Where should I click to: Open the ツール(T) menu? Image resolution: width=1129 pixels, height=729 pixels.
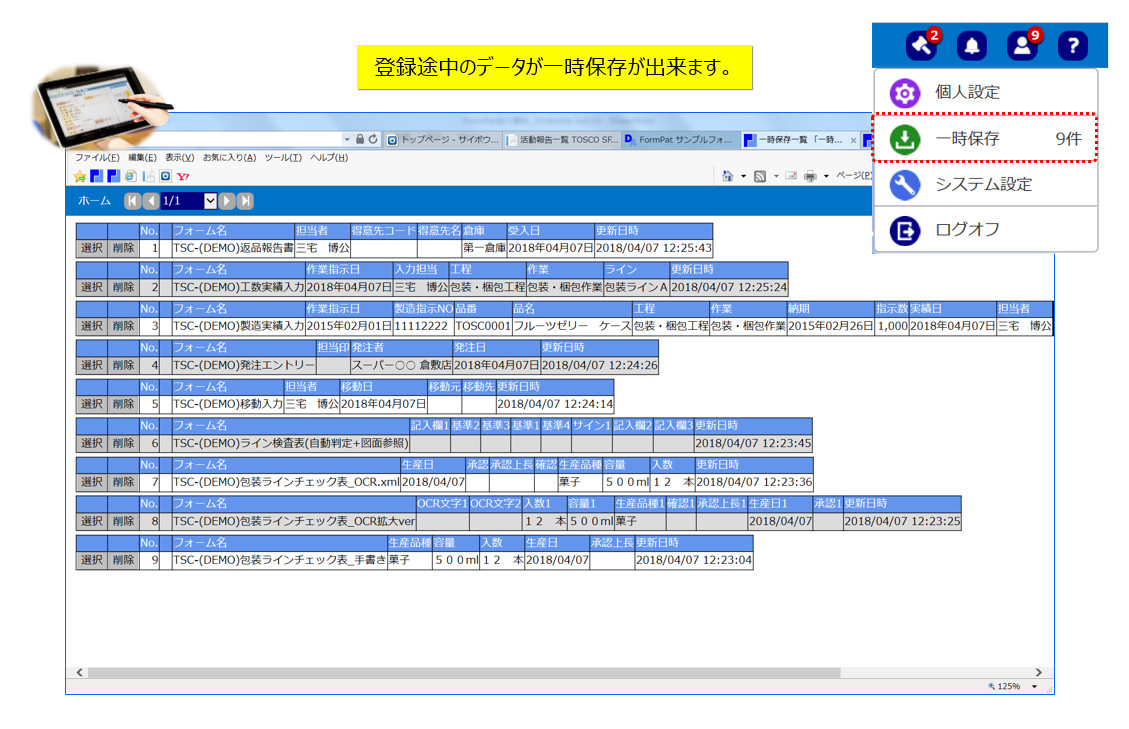coord(283,158)
